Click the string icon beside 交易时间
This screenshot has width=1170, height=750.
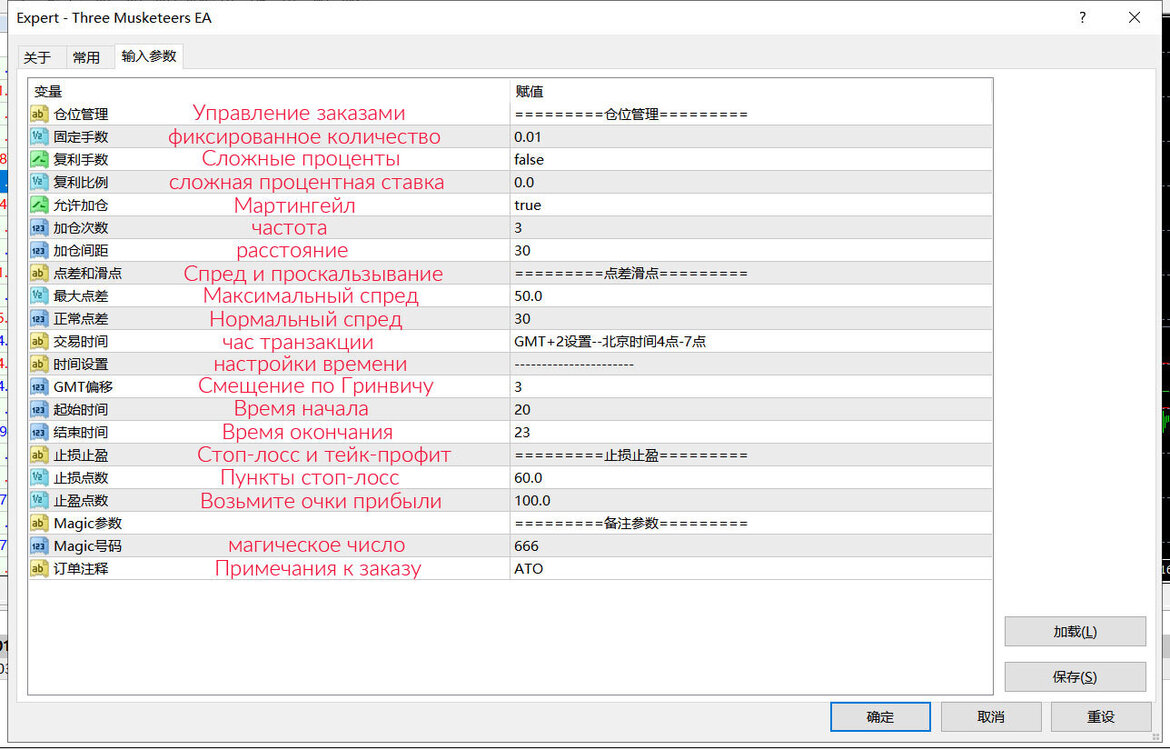(x=39, y=342)
